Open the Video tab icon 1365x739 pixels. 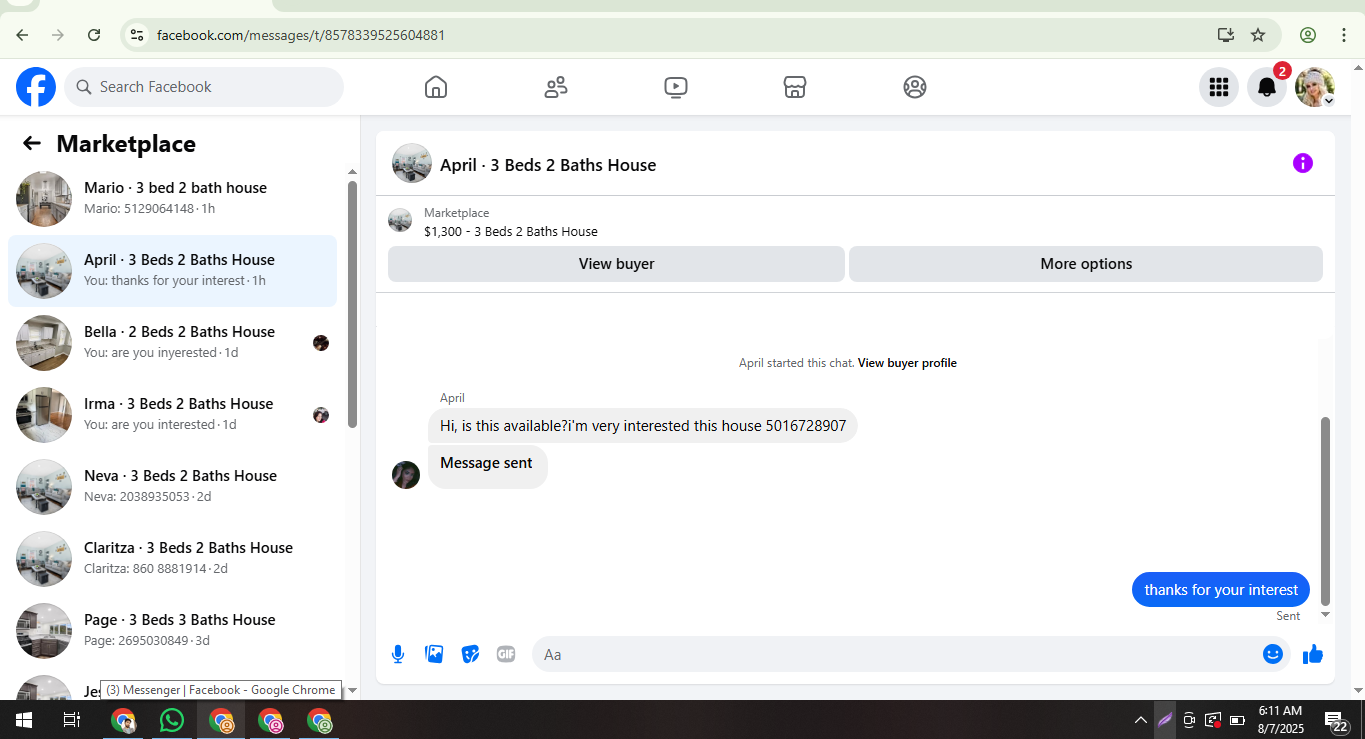click(676, 87)
